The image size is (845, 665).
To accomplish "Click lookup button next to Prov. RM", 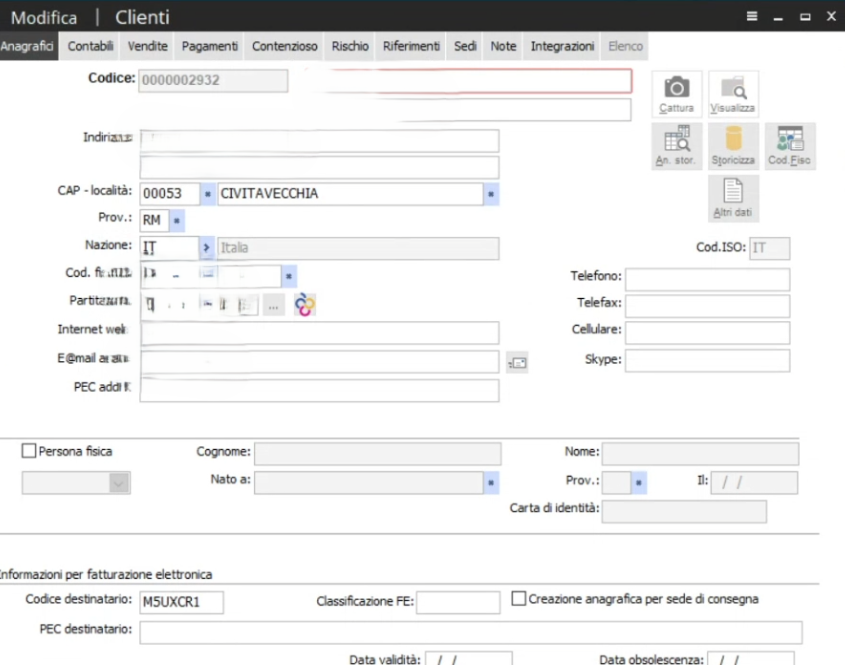I will (177, 220).
